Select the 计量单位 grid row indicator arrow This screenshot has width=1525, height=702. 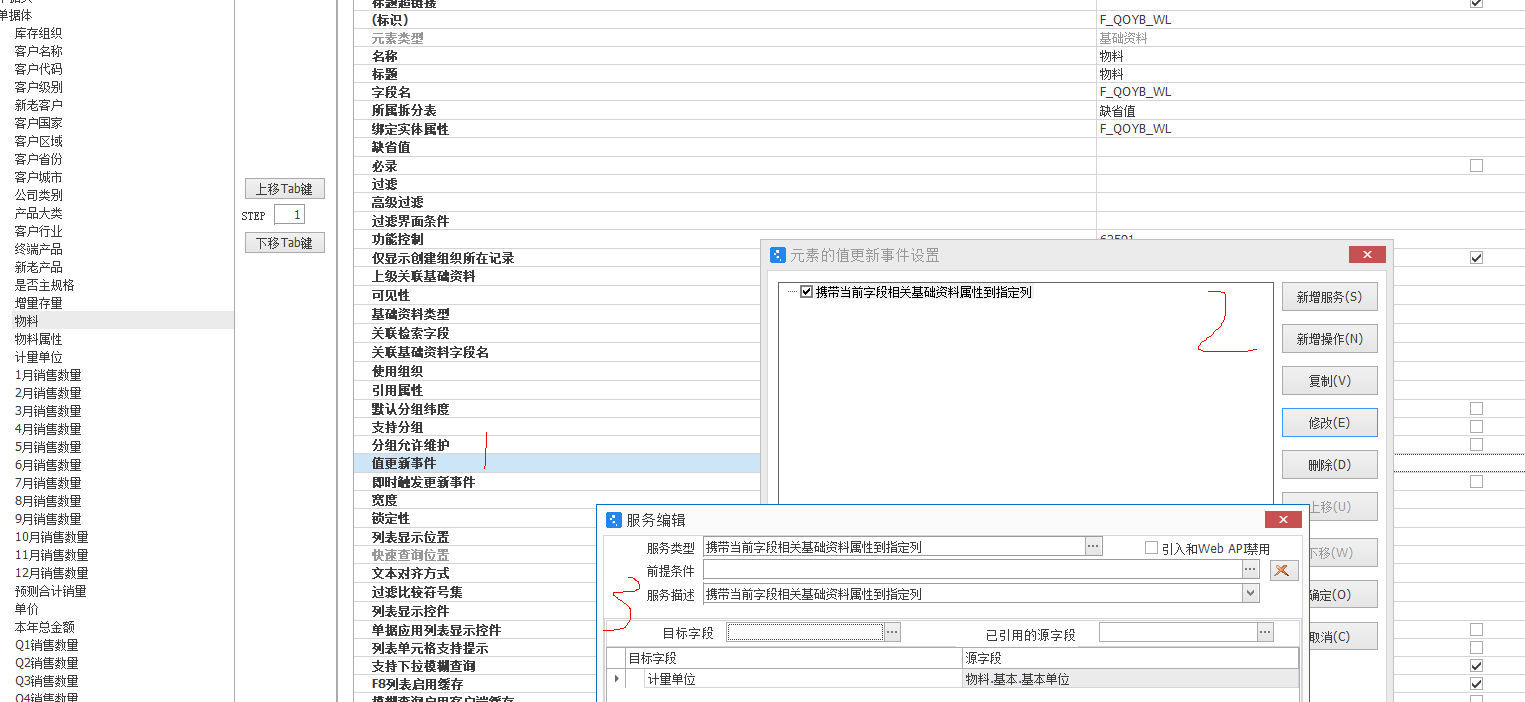click(x=616, y=679)
